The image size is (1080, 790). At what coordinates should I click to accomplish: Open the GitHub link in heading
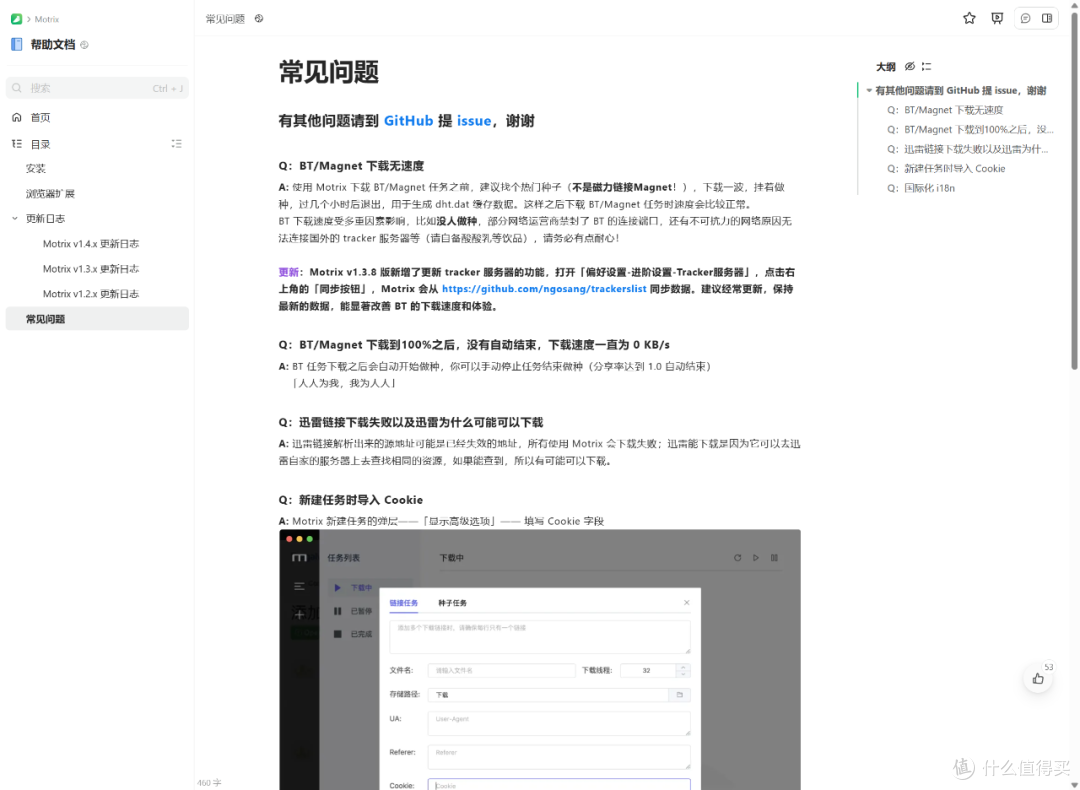(408, 121)
